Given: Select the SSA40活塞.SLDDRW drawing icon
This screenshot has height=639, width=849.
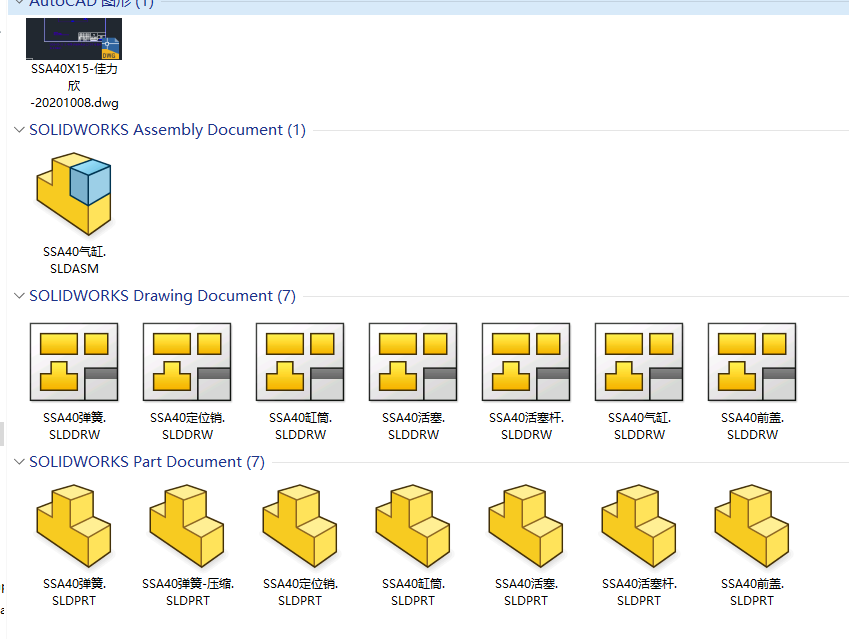Looking at the screenshot, I should (x=413, y=362).
